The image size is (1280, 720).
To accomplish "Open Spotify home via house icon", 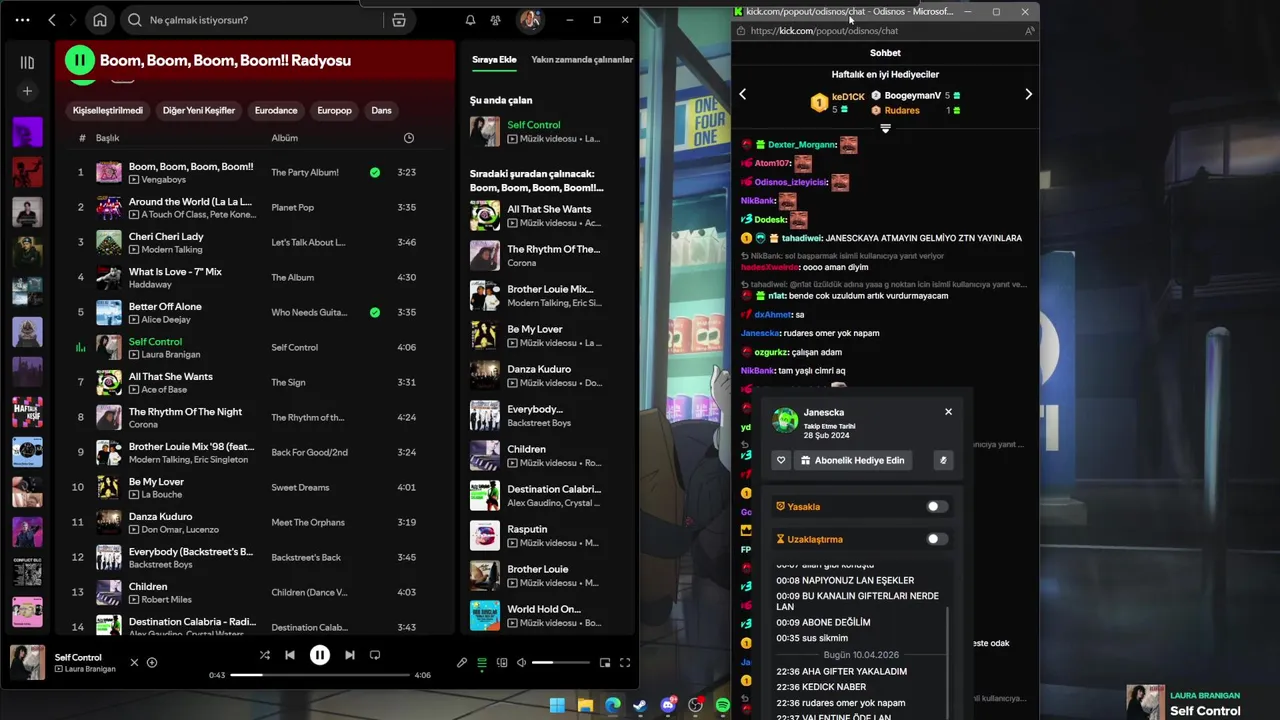I will point(100,20).
